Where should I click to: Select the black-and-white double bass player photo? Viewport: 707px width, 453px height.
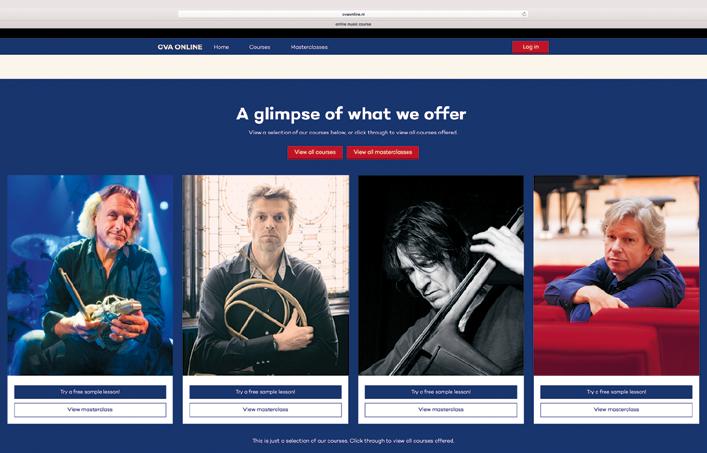[x=441, y=275]
